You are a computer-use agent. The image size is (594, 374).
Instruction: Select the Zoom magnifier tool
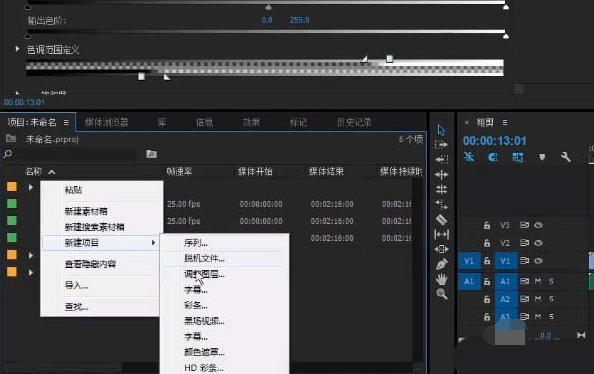[x=442, y=294]
